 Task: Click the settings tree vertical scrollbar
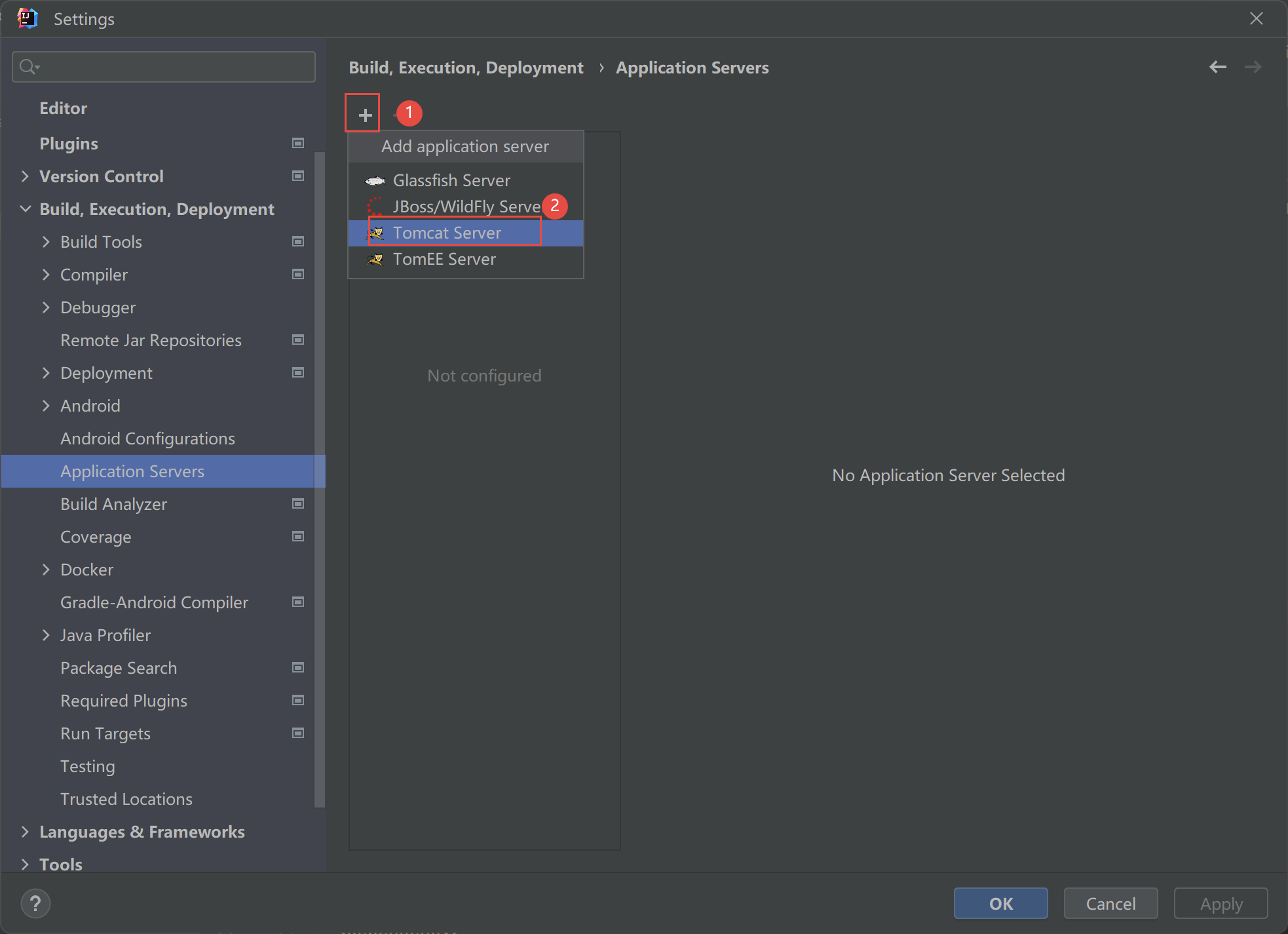[320, 478]
